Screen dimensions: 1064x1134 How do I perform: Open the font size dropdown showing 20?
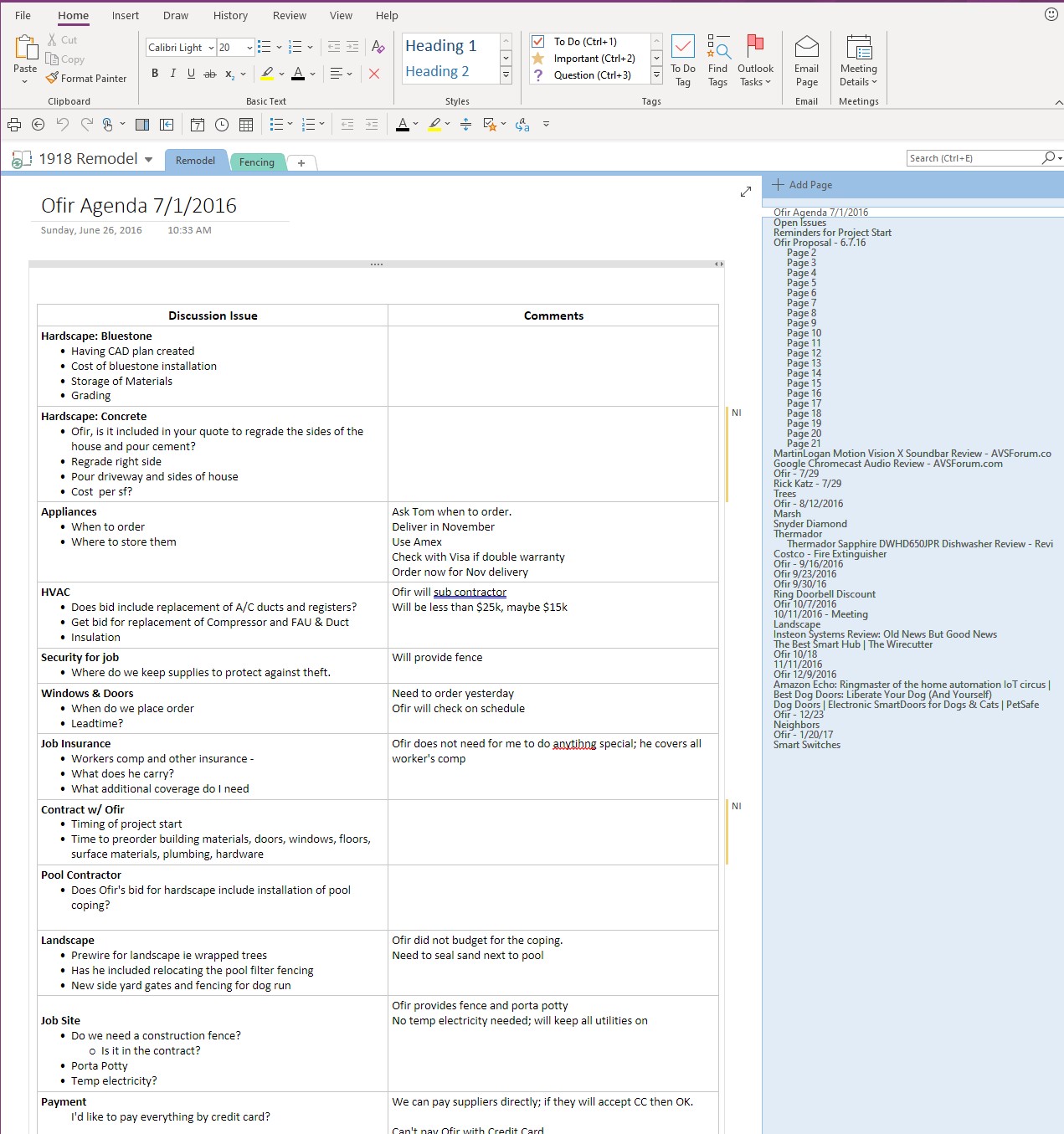249,48
